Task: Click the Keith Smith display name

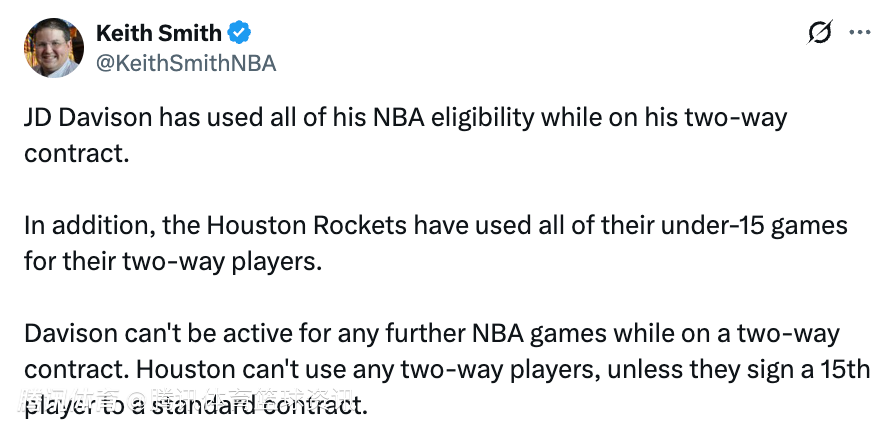Action: pos(158,33)
